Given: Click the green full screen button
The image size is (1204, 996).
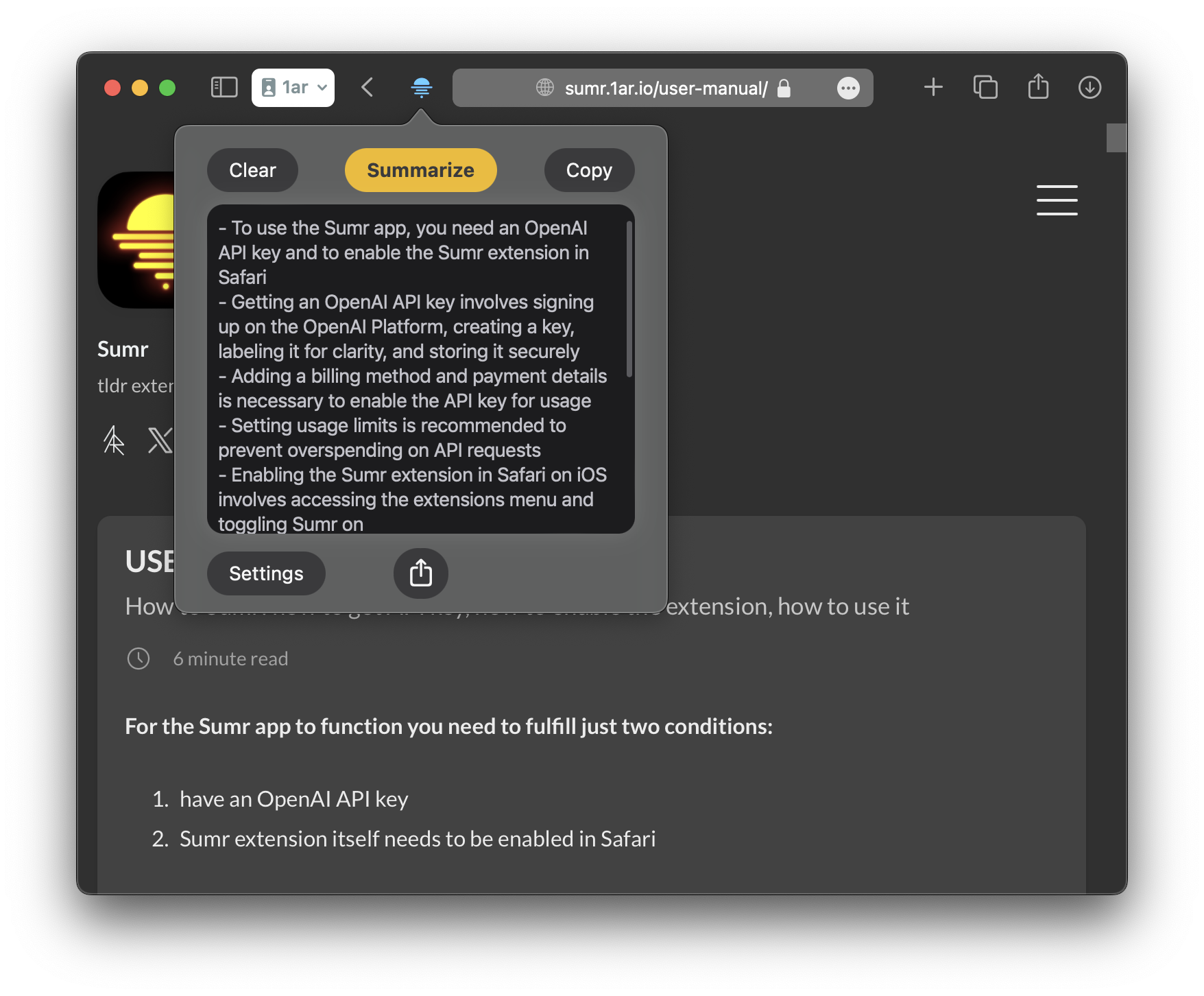Looking at the screenshot, I should (x=167, y=88).
